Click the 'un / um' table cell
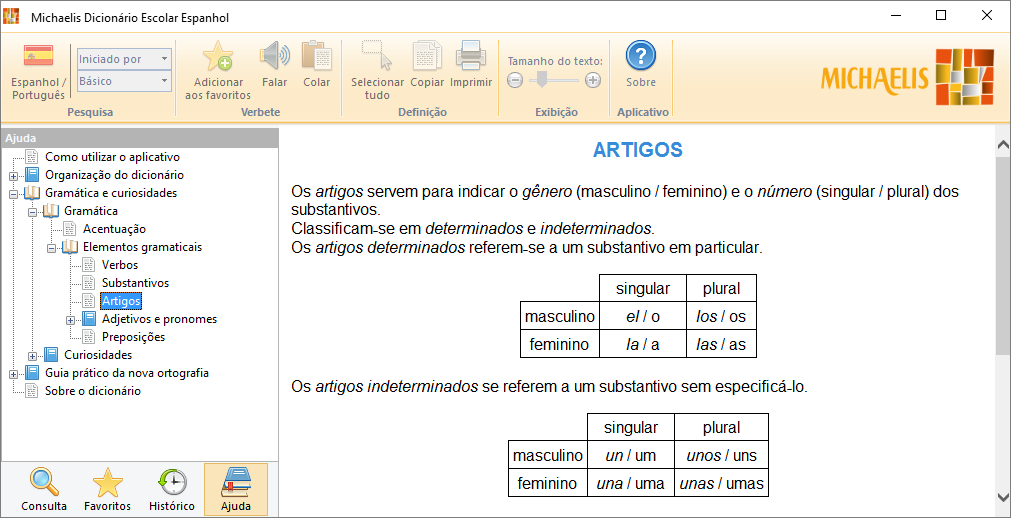 [631, 455]
